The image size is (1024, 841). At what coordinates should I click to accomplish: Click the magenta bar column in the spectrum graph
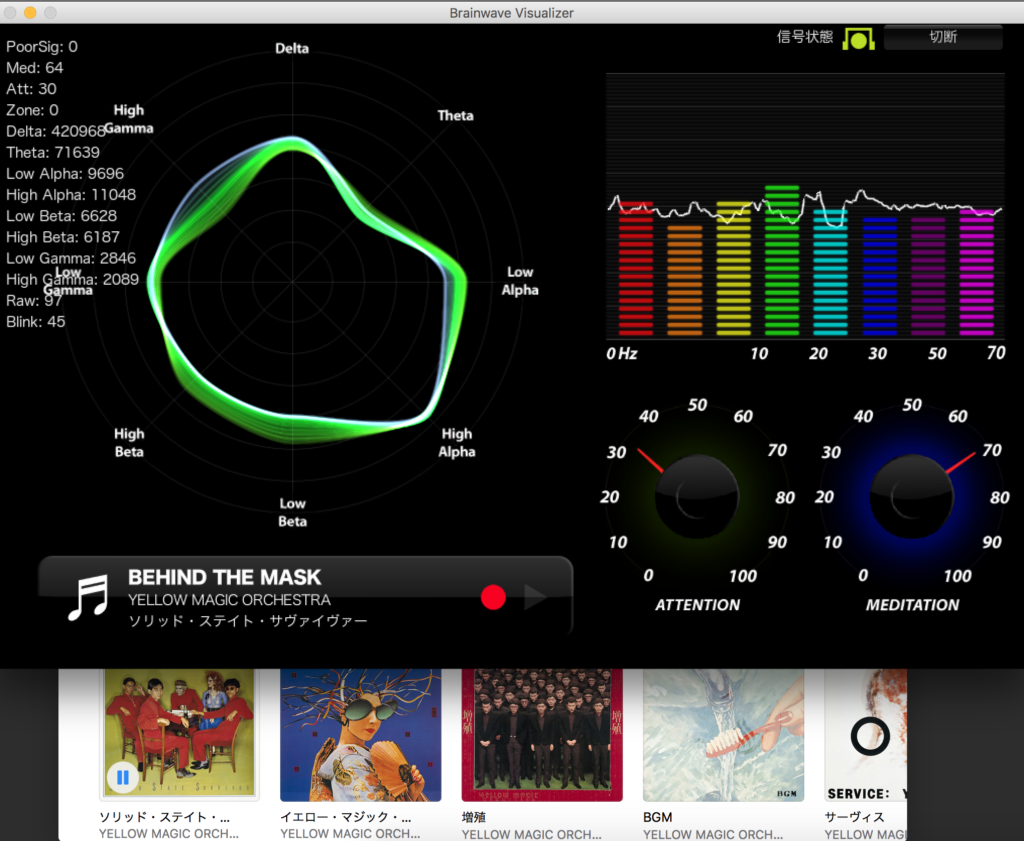[976, 273]
